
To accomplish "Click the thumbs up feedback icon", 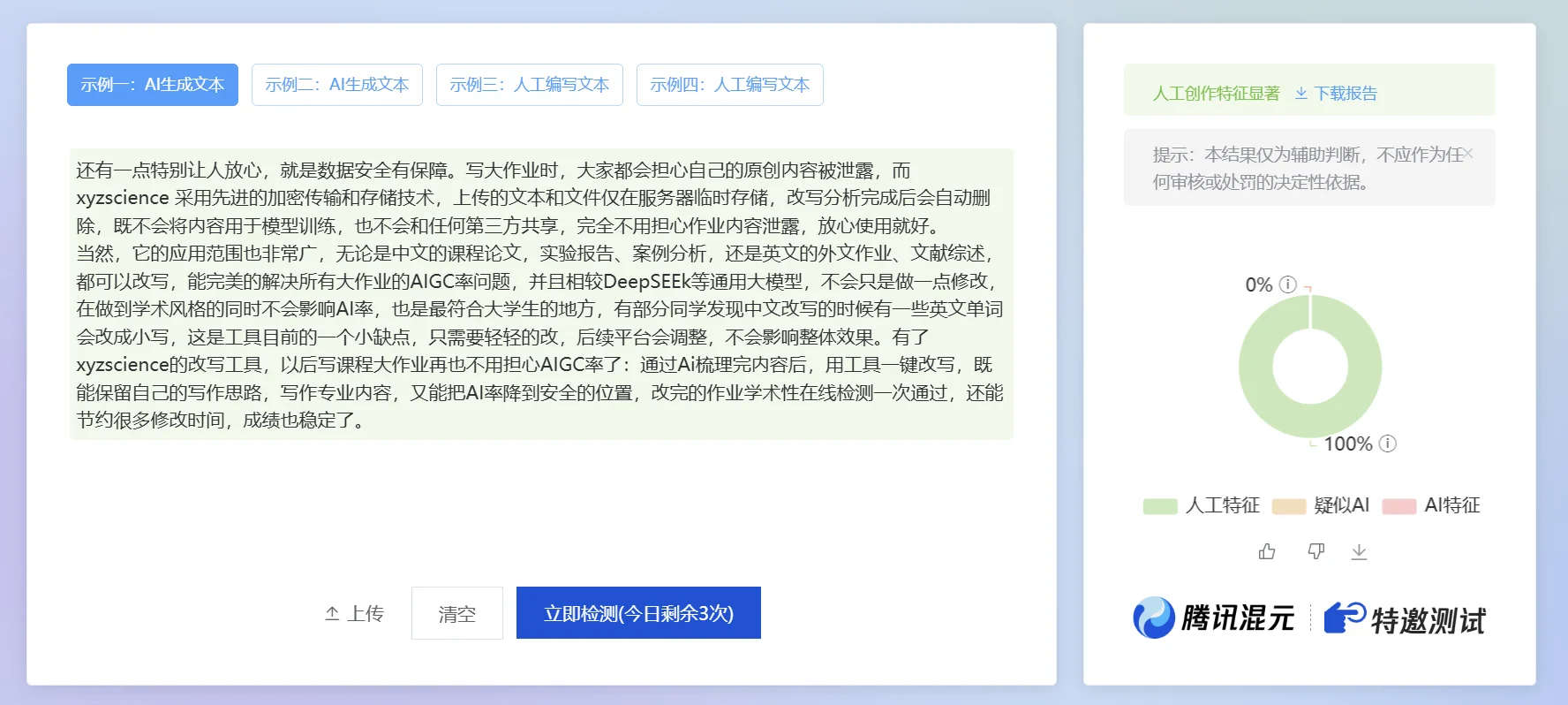I will point(1267,551).
